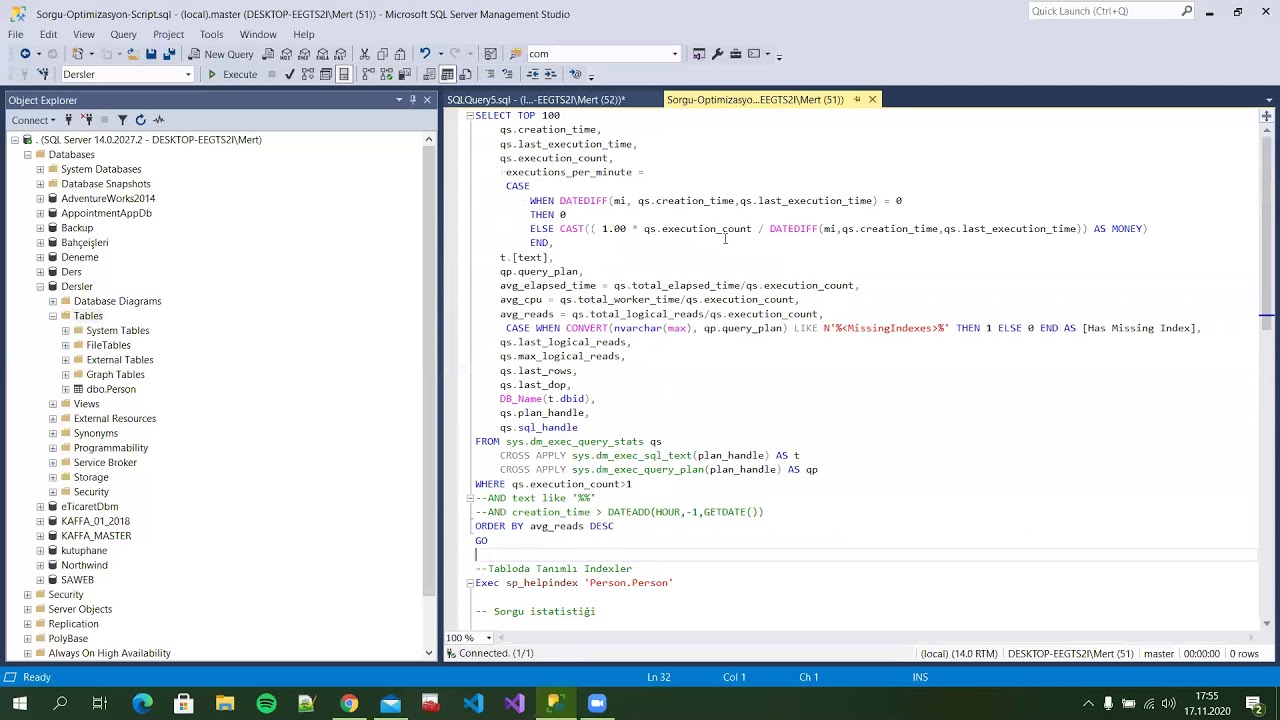This screenshot has width=1280, height=720.
Task: Collapse the SELECT TOP 100 code outline
Action: tap(470, 116)
